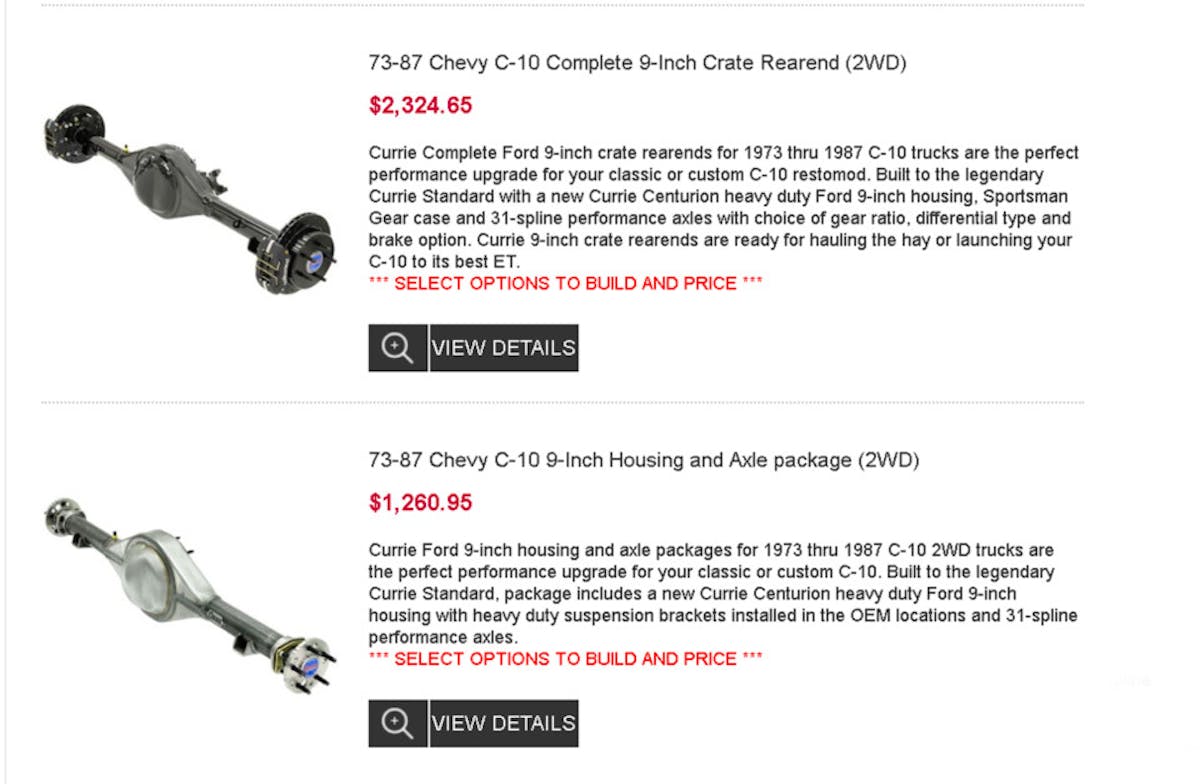Click the wheel-stud hub end of the bare axle photo
Screen dimensions: 1200x784
click(x=305, y=661)
